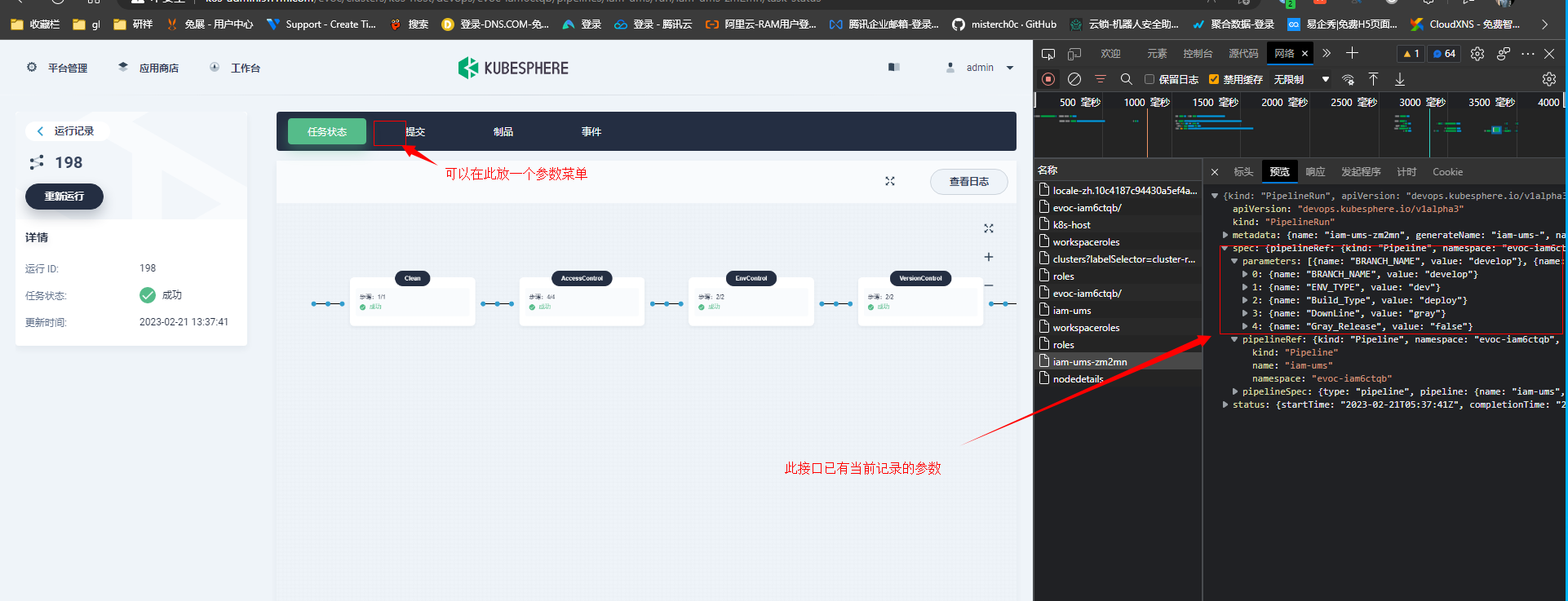The width and height of the screenshot is (1568, 601).
Task: Select iam-ums-zm2mn request row
Action: pyautogui.click(x=1118, y=361)
